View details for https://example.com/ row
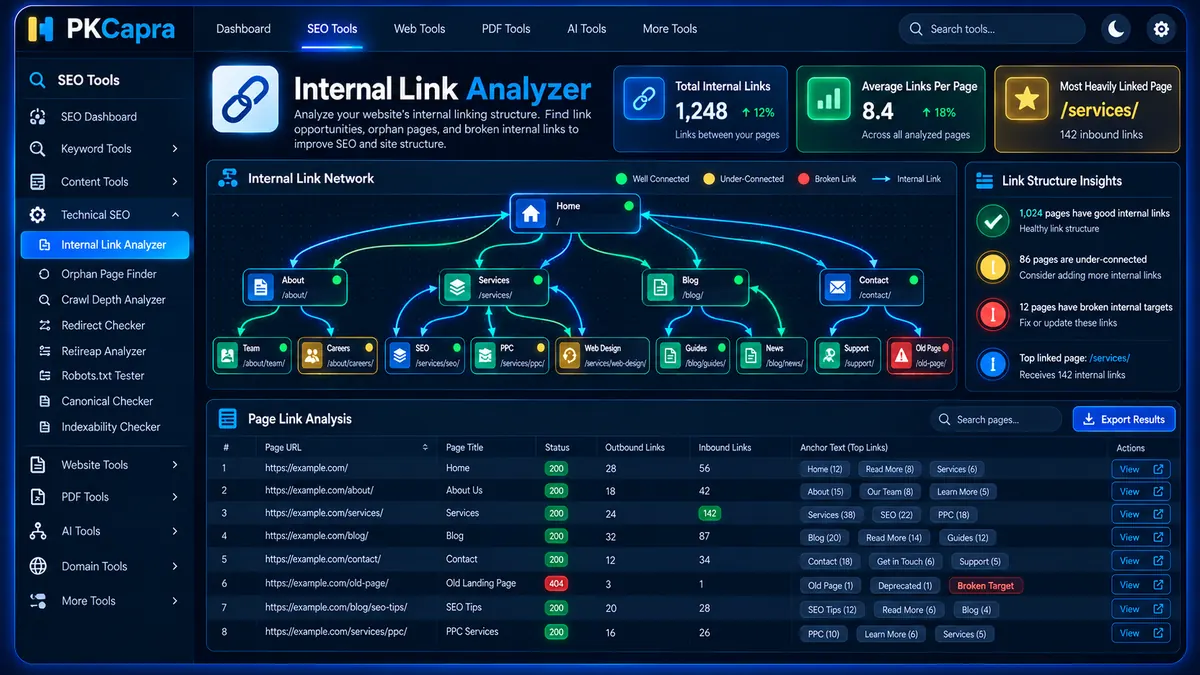This screenshot has height=675, width=1200. click(x=1140, y=469)
